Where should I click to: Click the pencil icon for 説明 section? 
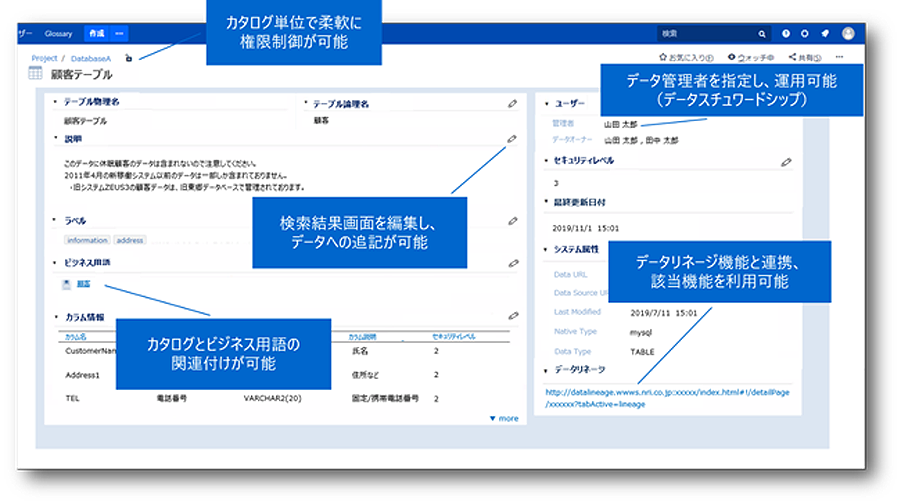pyautogui.click(x=512, y=140)
